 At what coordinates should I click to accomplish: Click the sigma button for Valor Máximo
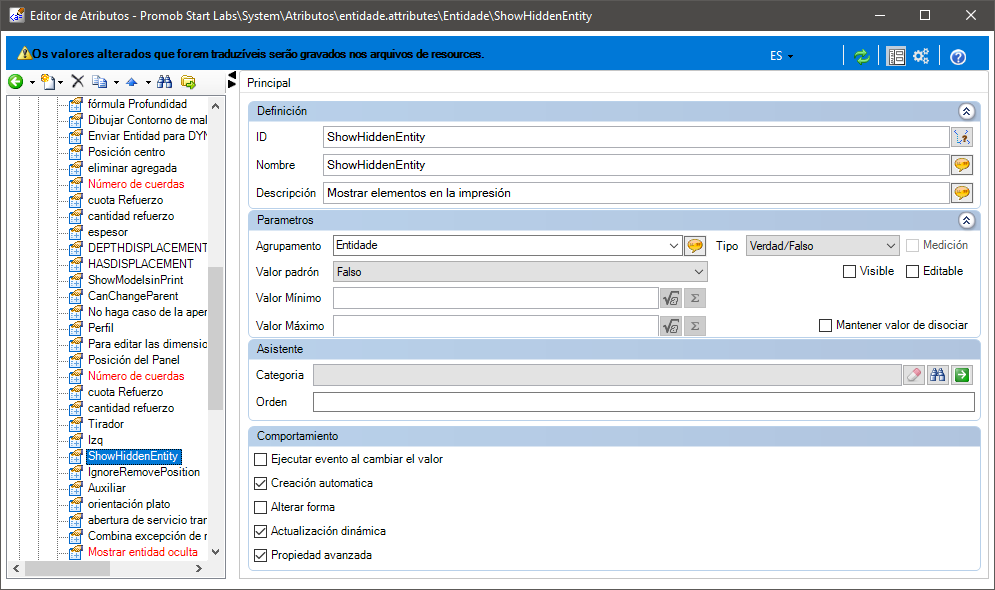[x=695, y=326]
